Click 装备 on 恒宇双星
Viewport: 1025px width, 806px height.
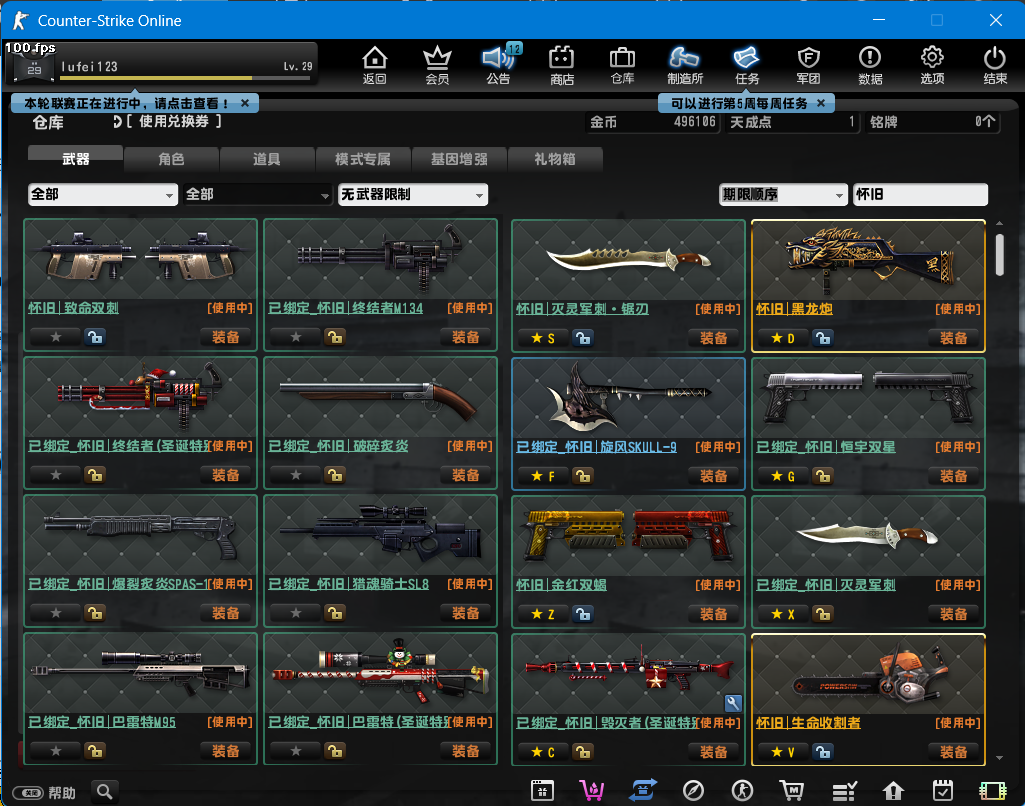(954, 476)
